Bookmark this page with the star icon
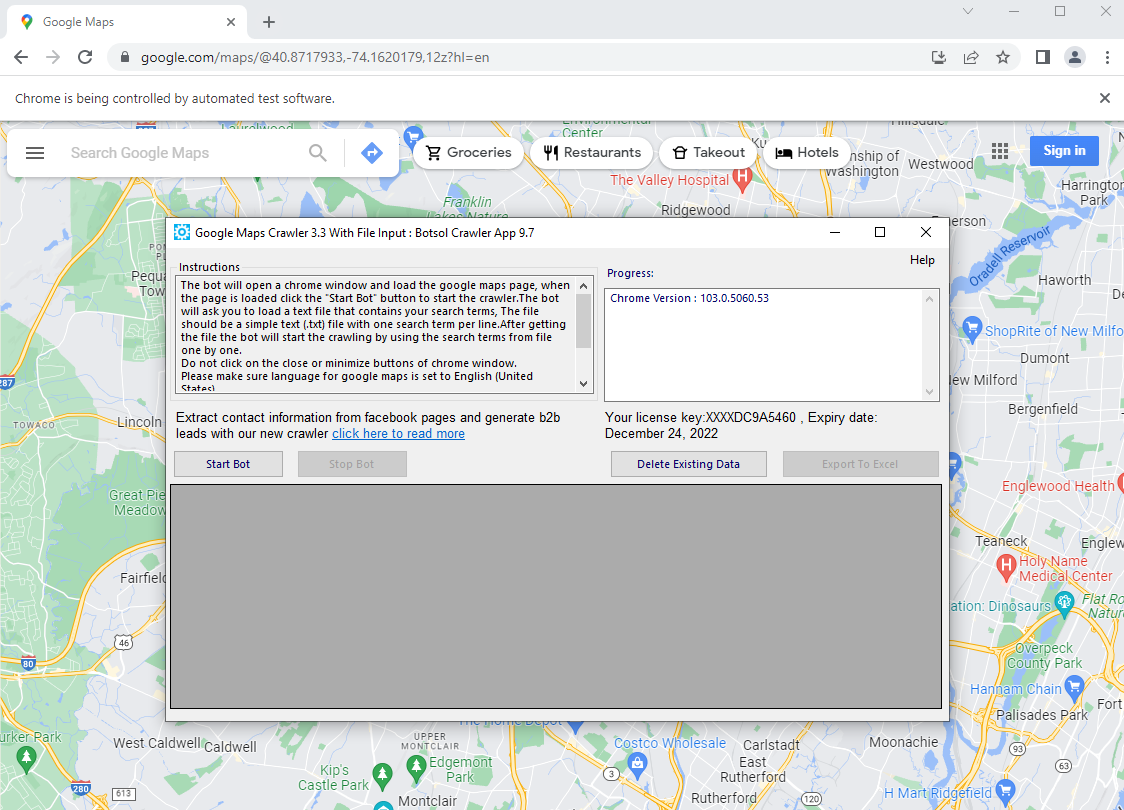This screenshot has height=810, width=1124. [1003, 57]
